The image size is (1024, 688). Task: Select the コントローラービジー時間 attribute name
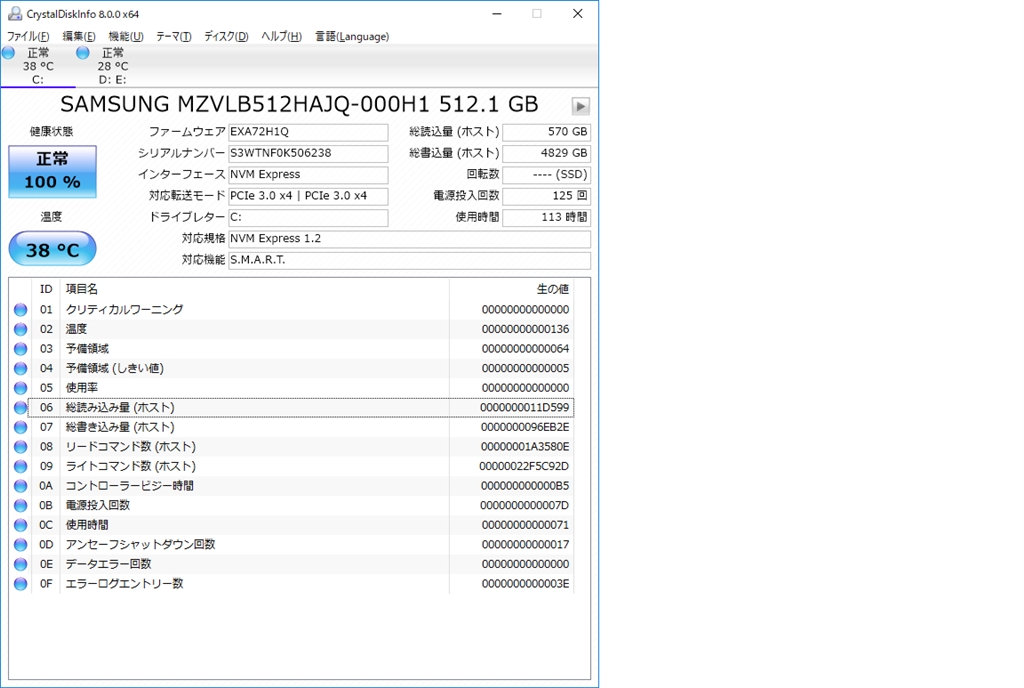(129, 486)
